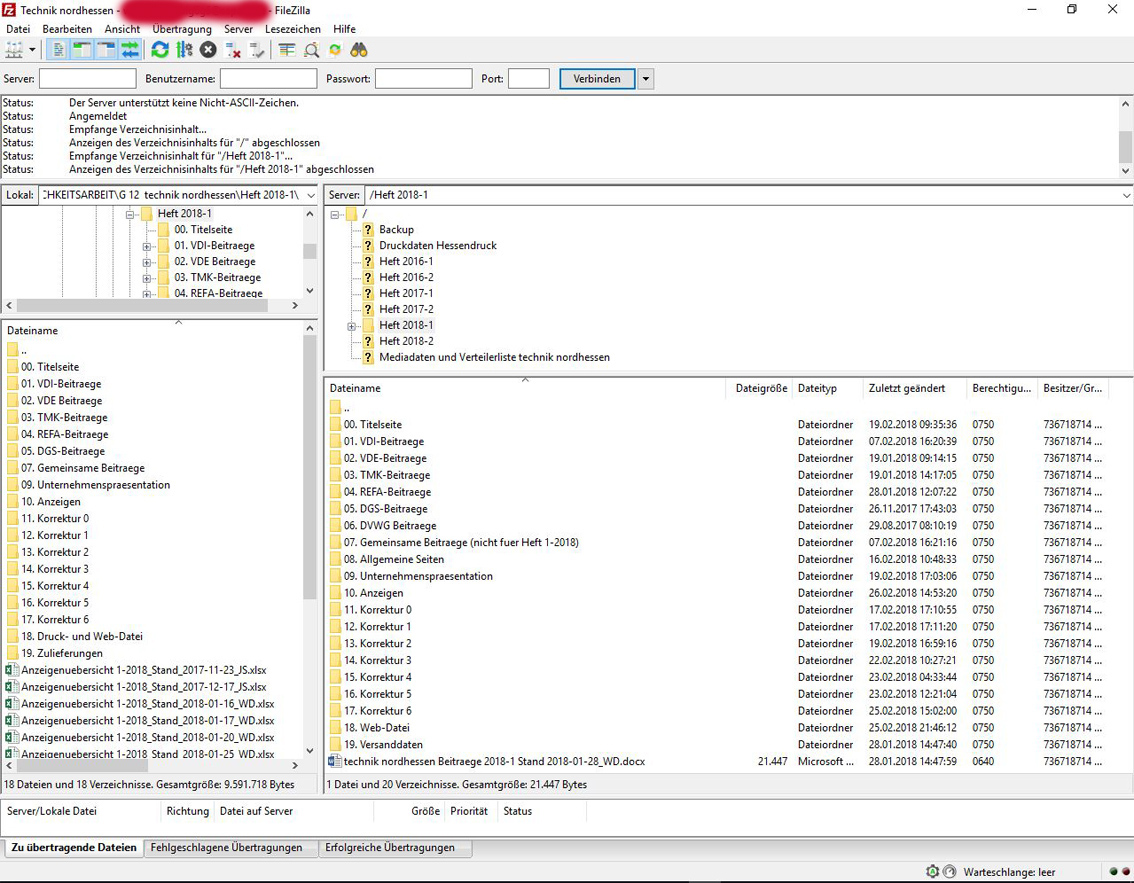The height and width of the screenshot is (883, 1134).
Task: Toggle the message log display
Action: coord(57,50)
